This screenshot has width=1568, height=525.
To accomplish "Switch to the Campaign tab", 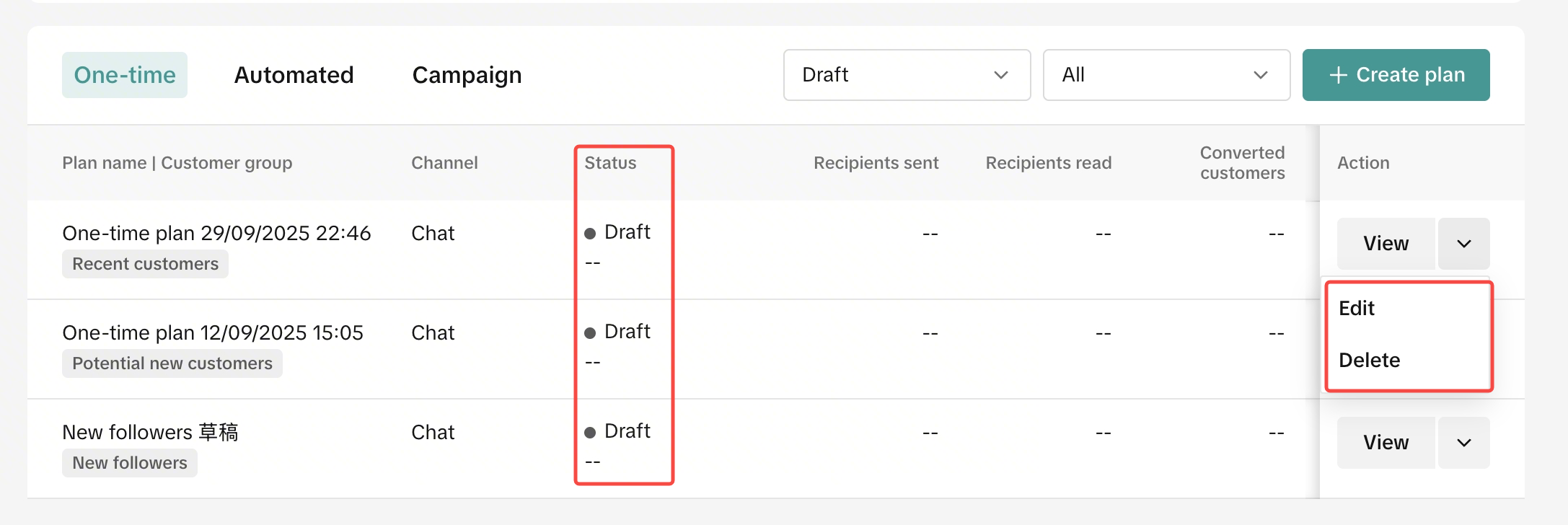I will point(467,75).
